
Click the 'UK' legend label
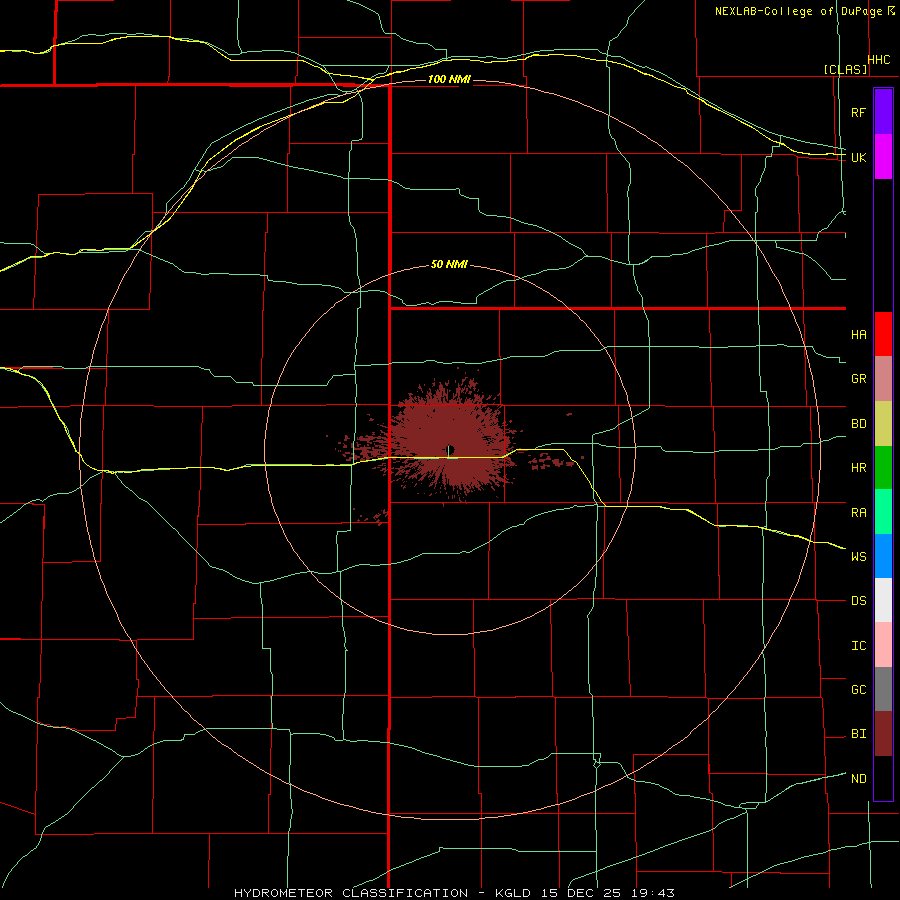pyautogui.click(x=859, y=157)
